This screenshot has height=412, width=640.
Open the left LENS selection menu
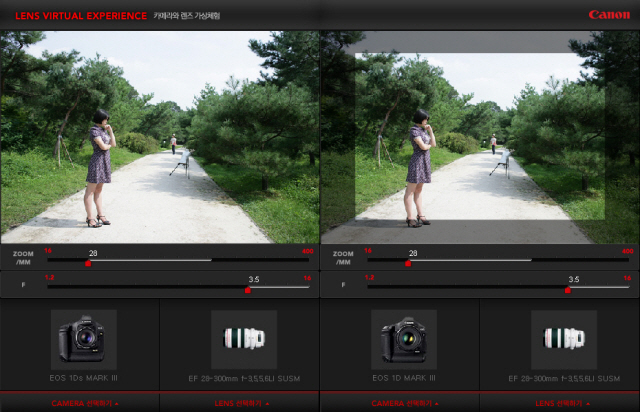(x=241, y=403)
